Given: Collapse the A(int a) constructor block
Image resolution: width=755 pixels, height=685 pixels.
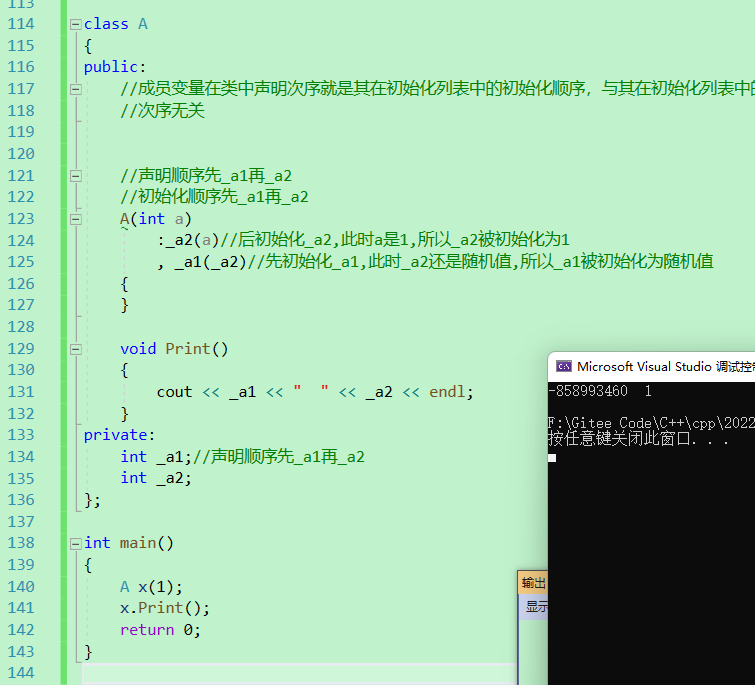Looking at the screenshot, I should [x=76, y=220].
